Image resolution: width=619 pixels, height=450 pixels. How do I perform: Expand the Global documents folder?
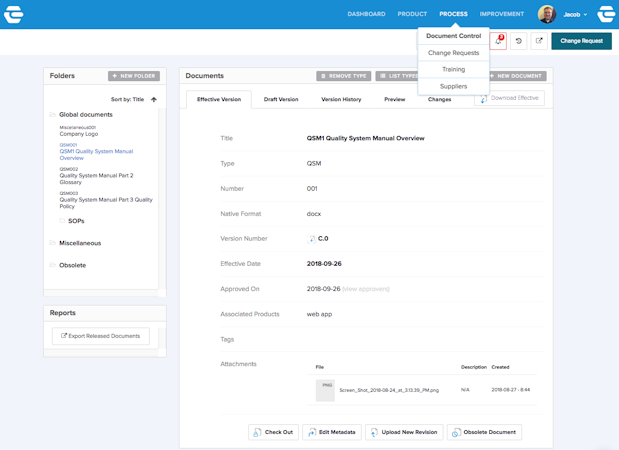86,114
